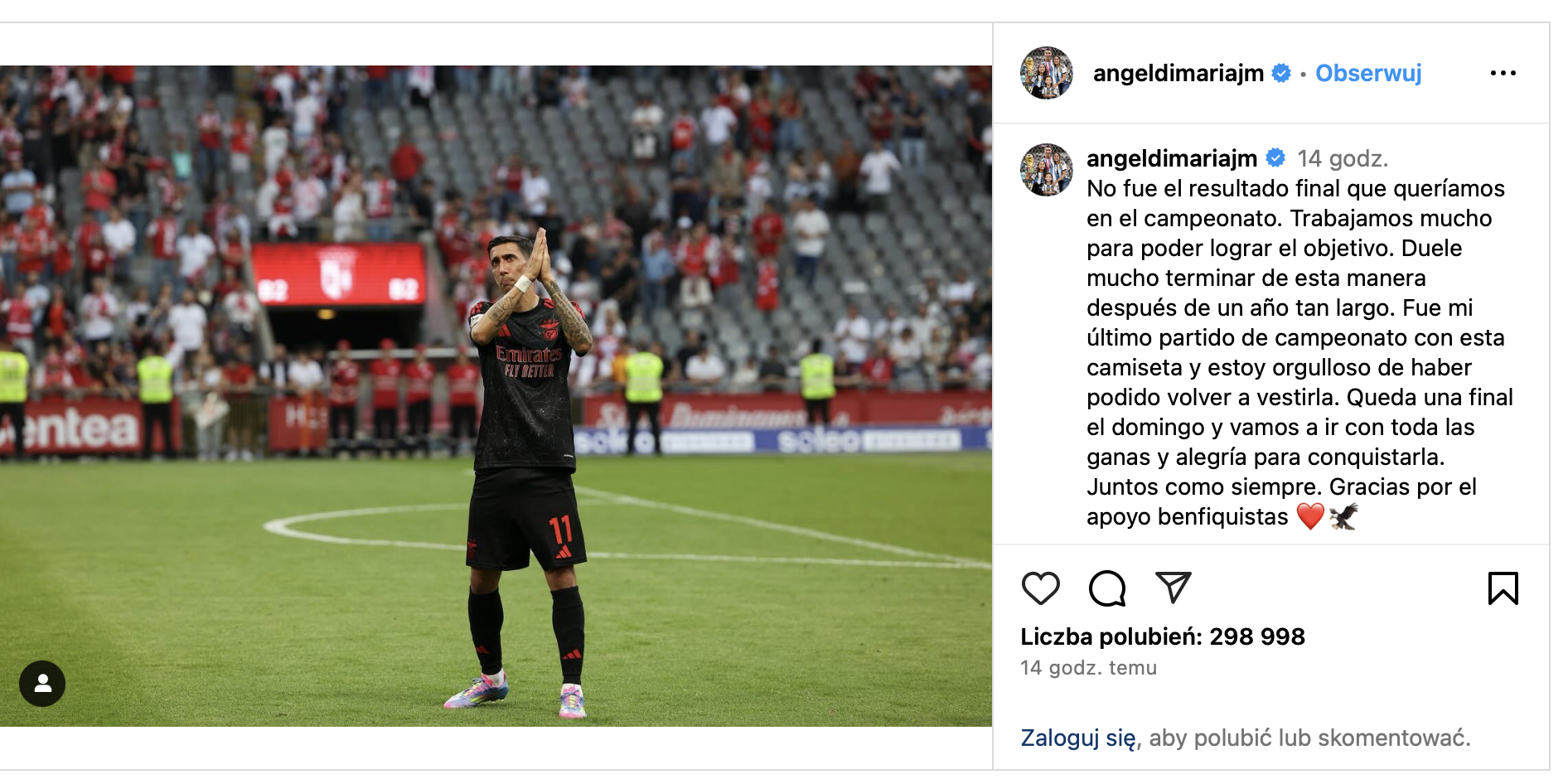
Task: Click the Zaloguj się login link
Action: (x=1078, y=738)
